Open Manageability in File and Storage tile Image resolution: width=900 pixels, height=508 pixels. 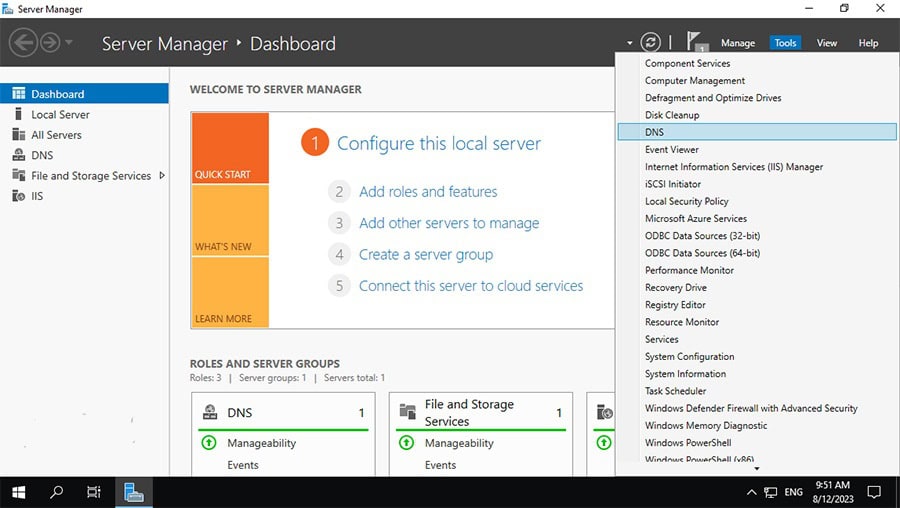pyautogui.click(x=459, y=443)
